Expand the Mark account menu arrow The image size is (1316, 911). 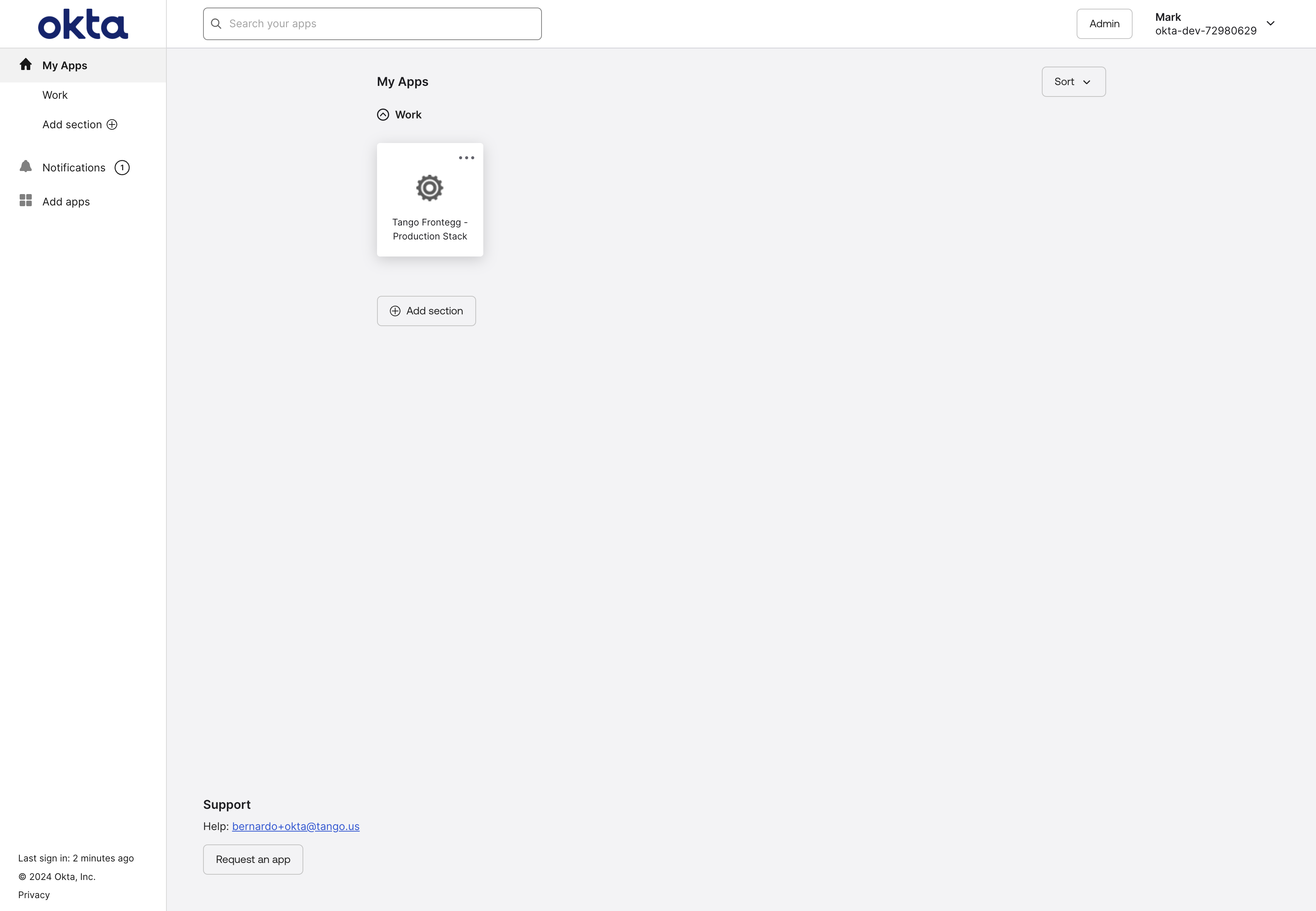click(x=1270, y=23)
